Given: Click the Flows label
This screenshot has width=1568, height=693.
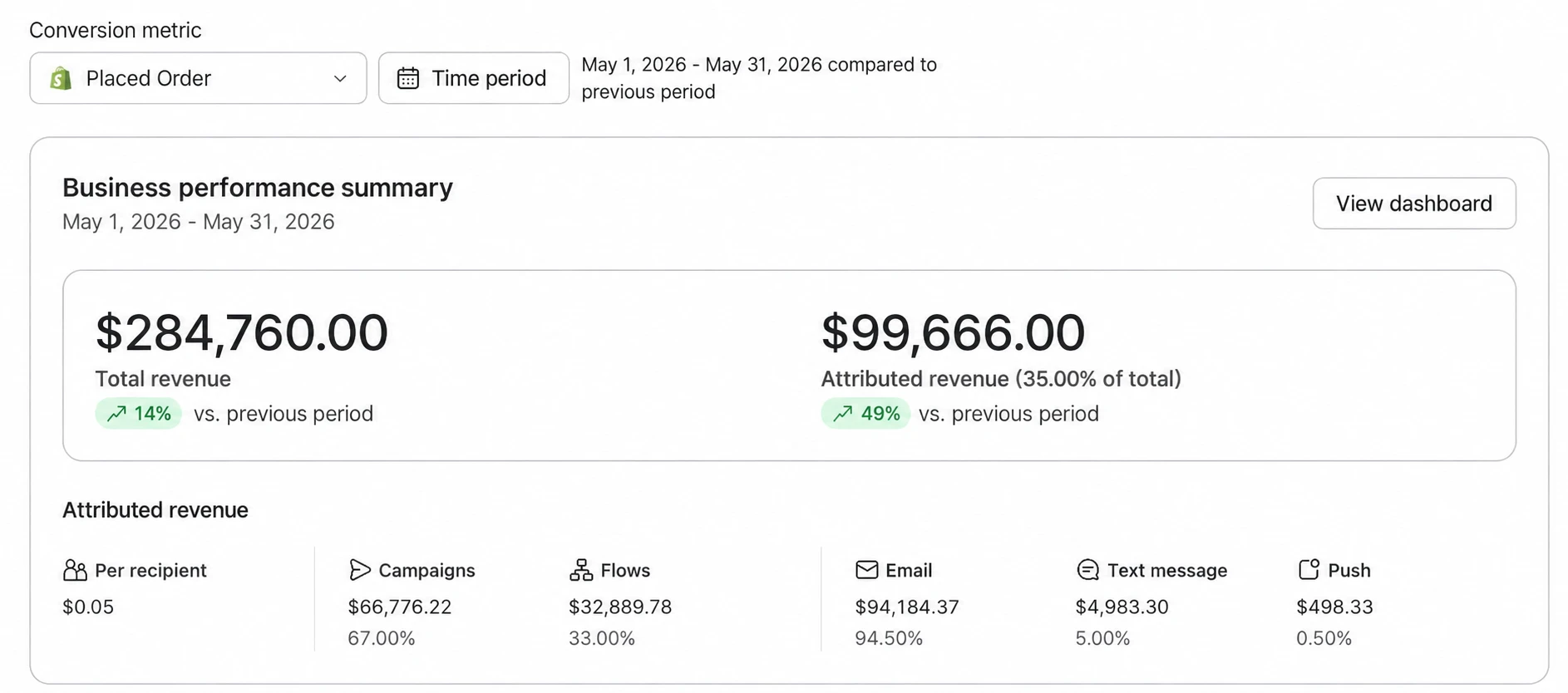Looking at the screenshot, I should pyautogui.click(x=625, y=570).
